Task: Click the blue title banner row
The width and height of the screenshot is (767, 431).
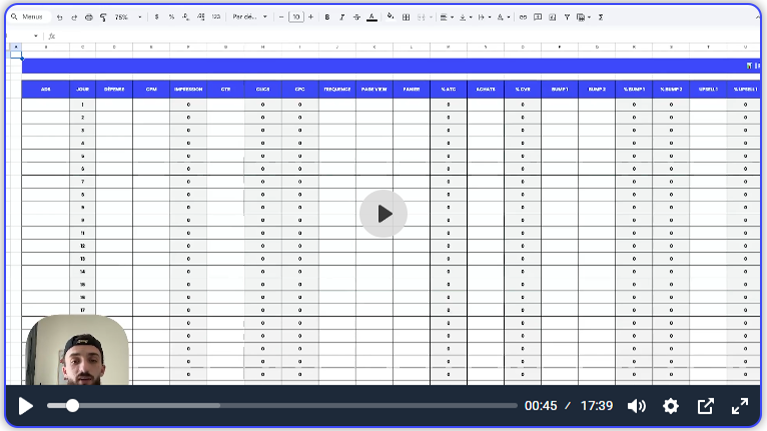Action: [391, 66]
